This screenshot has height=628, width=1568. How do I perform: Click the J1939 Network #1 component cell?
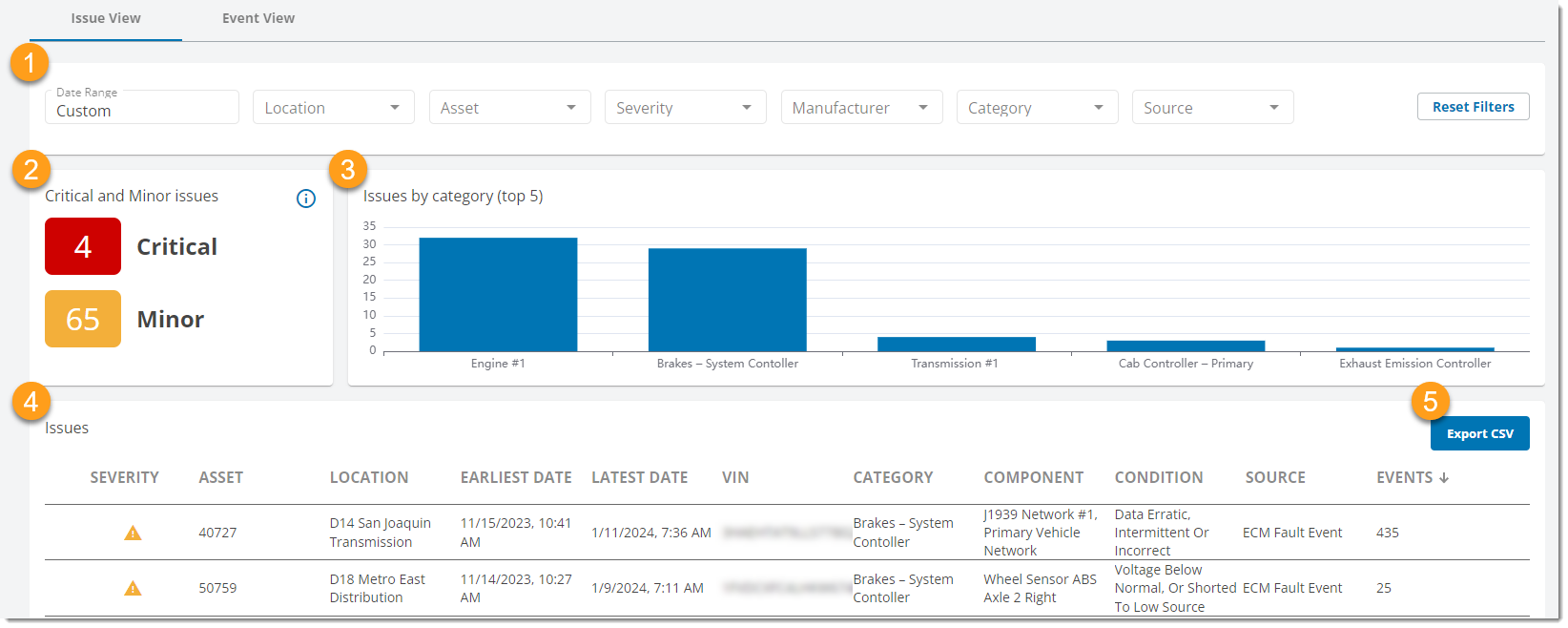(1041, 533)
